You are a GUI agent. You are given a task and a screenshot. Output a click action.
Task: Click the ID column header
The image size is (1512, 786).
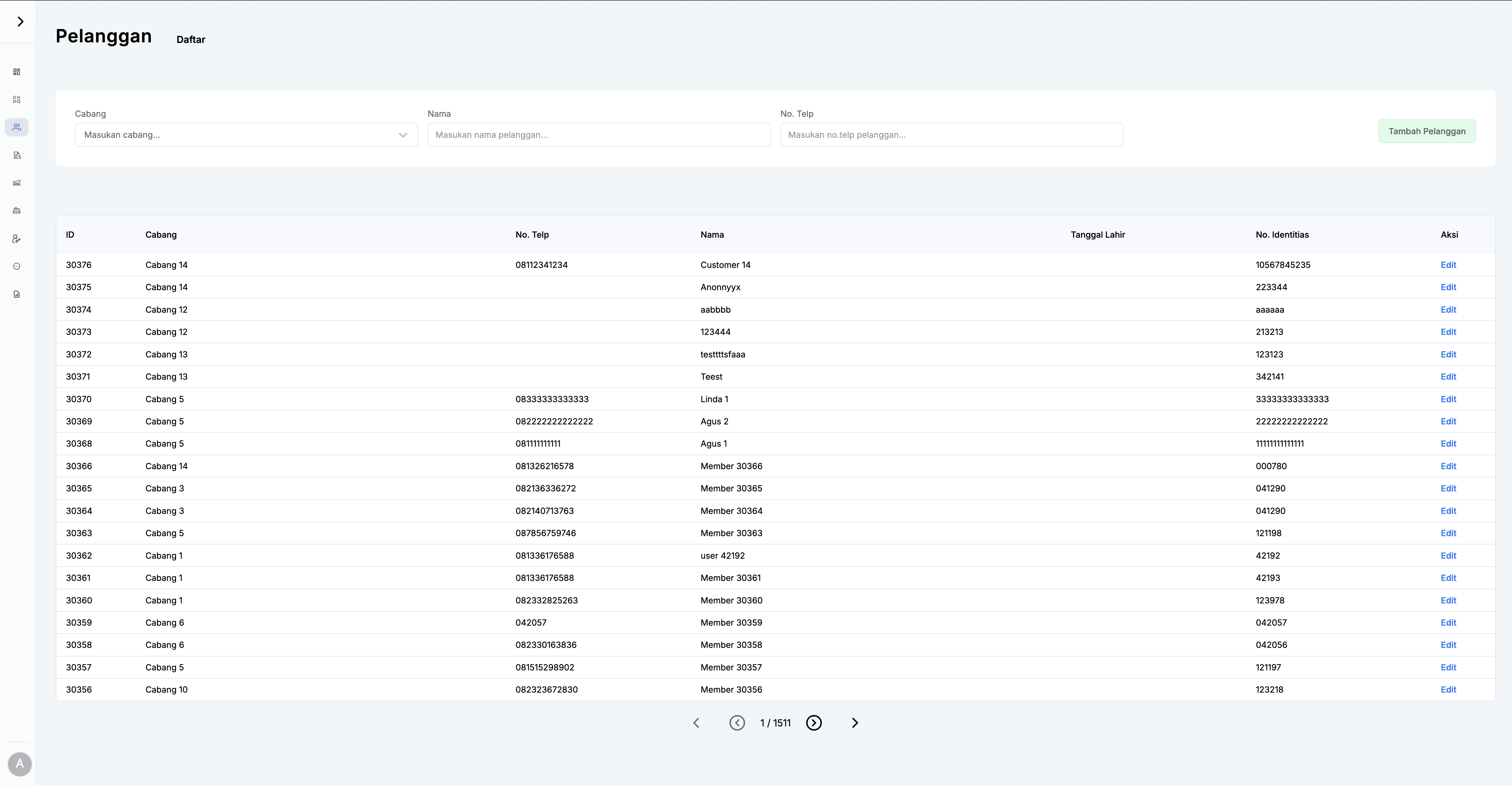click(70, 235)
